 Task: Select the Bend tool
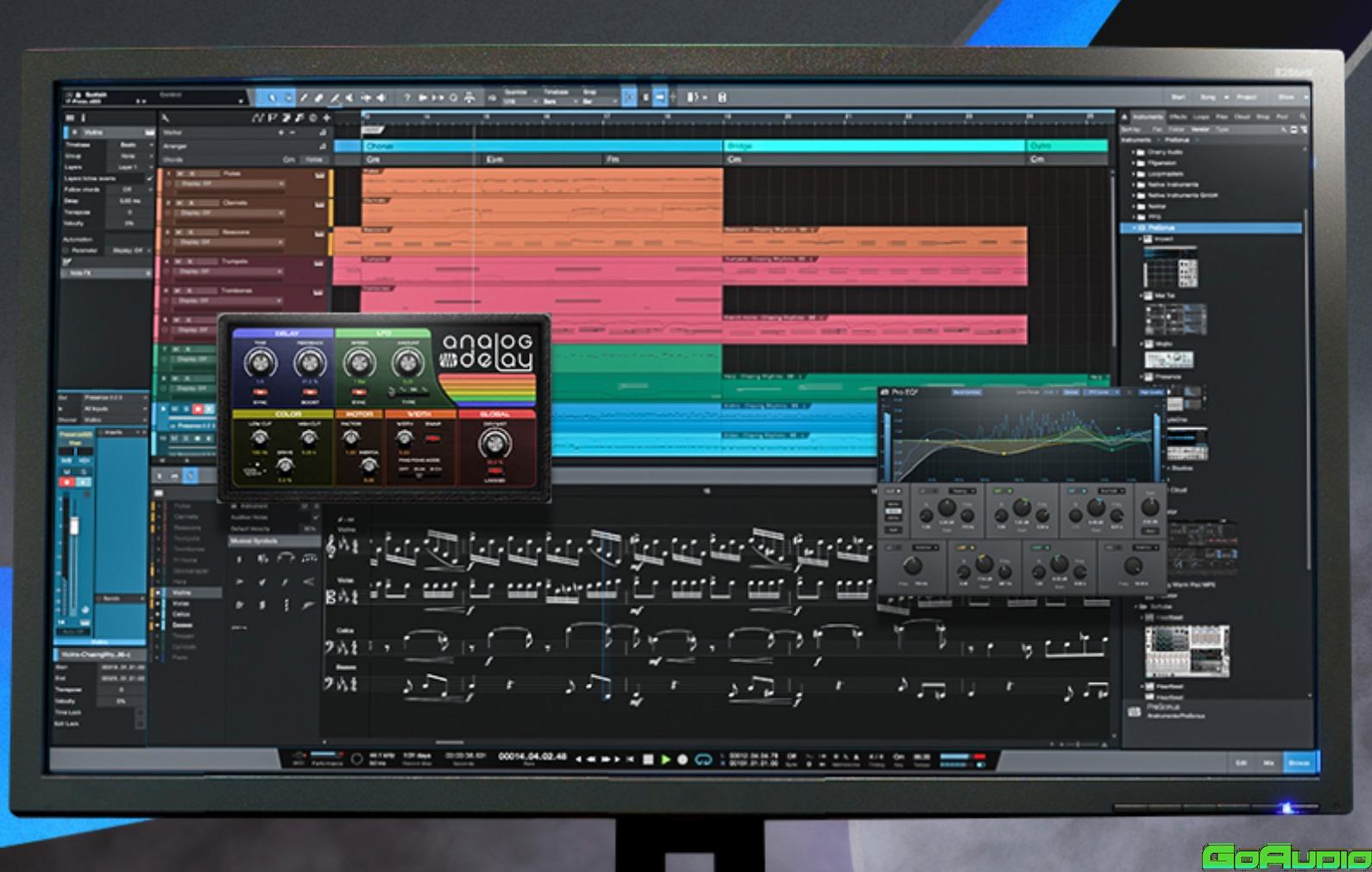(366, 98)
